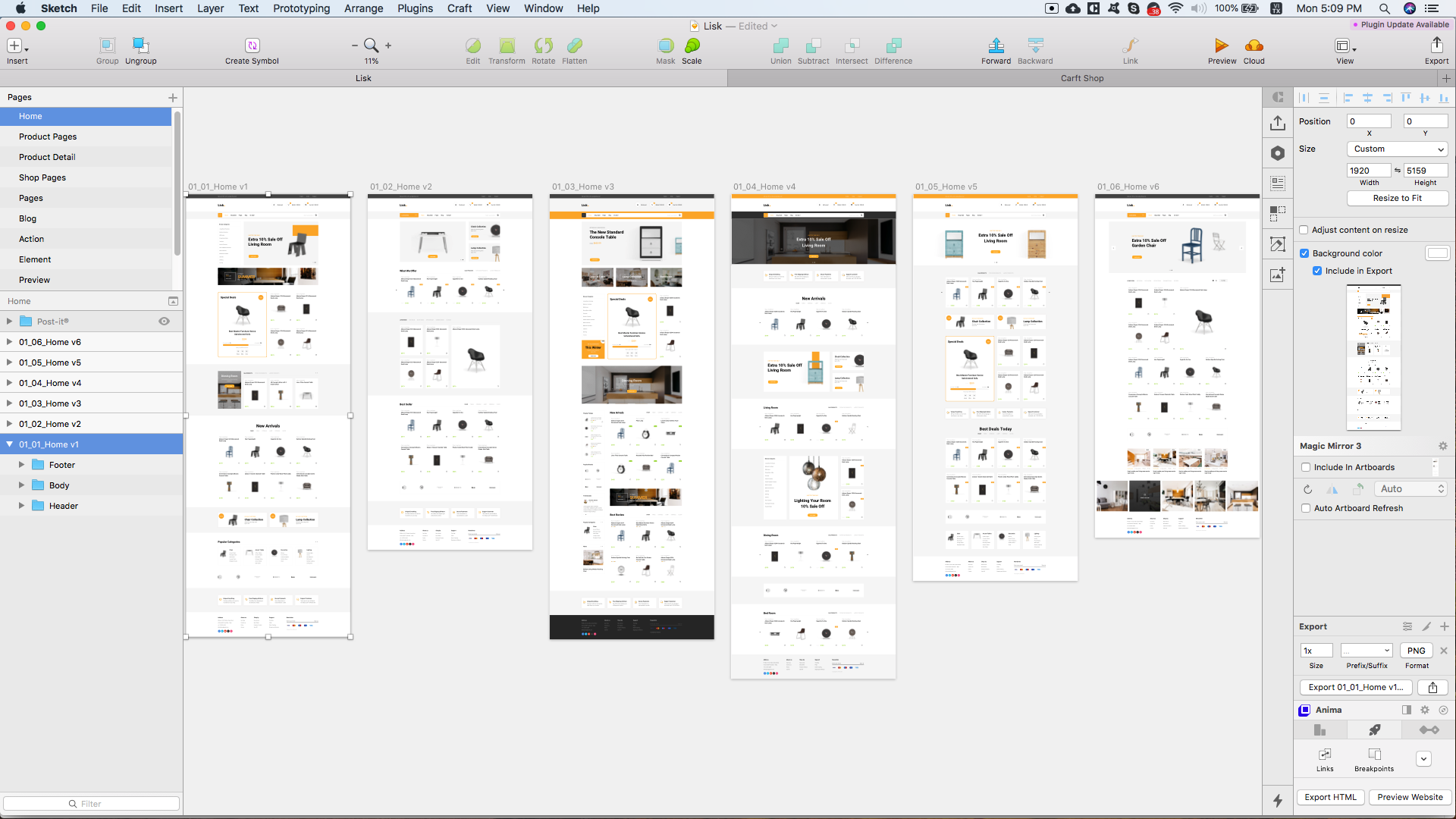
Task: Open macOS Spotlight search icon
Action: point(1384,8)
